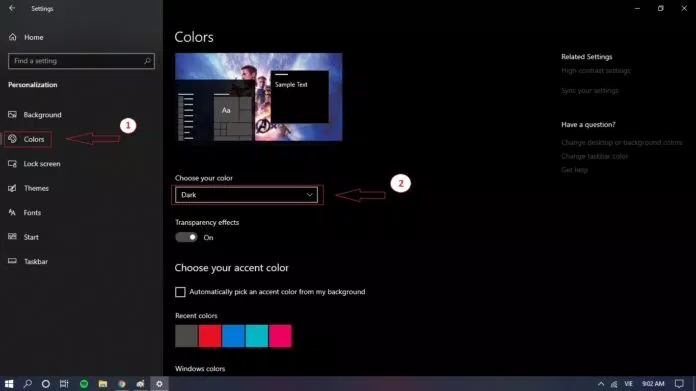Image resolution: width=696 pixels, height=391 pixels.
Task: Open Taskbar personalization settings
Action: click(36, 261)
